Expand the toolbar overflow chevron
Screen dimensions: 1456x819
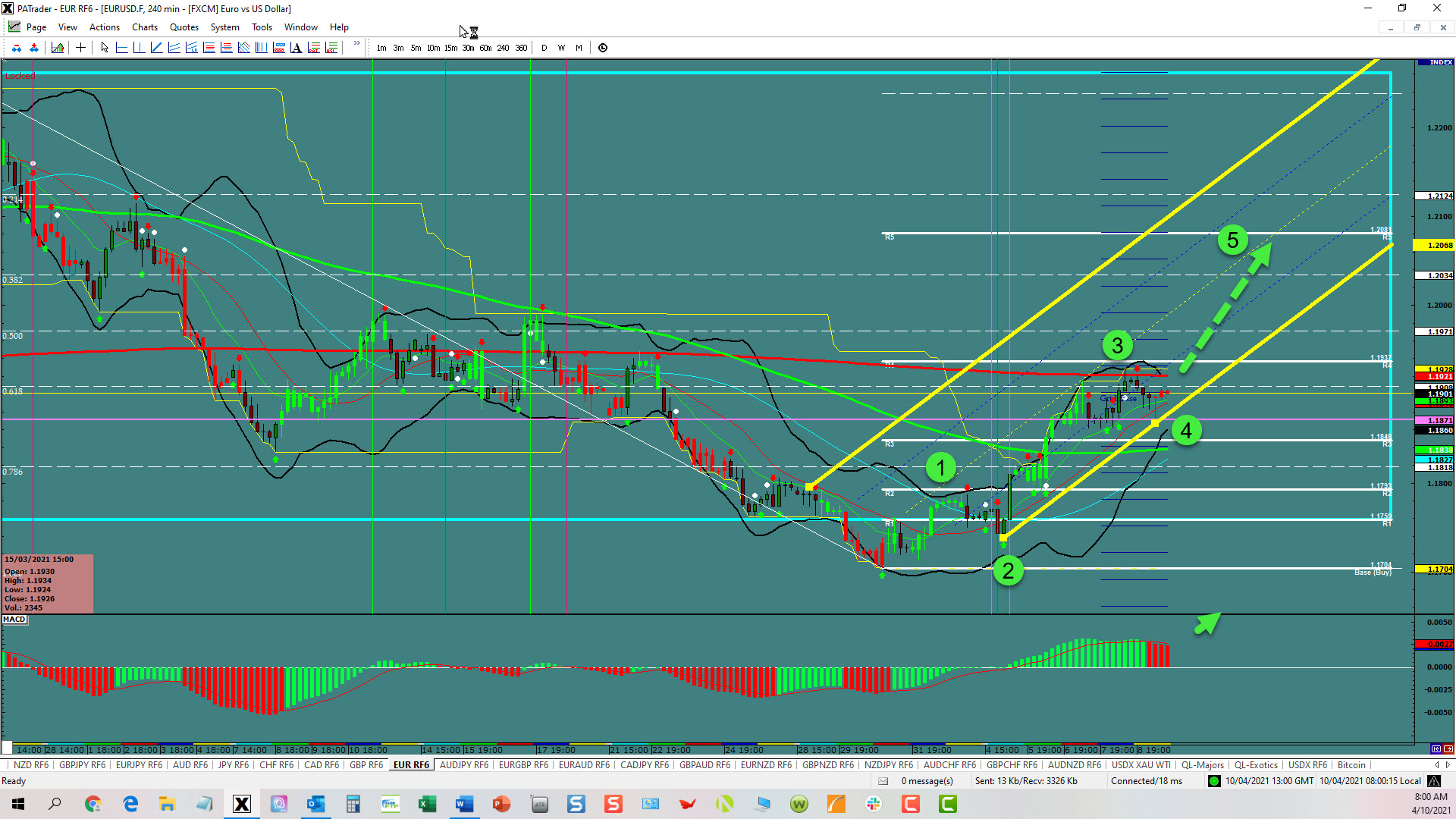point(357,45)
